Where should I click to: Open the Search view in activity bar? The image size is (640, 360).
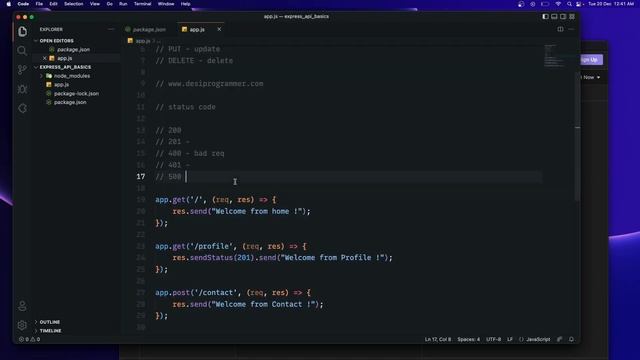[x=22, y=51]
